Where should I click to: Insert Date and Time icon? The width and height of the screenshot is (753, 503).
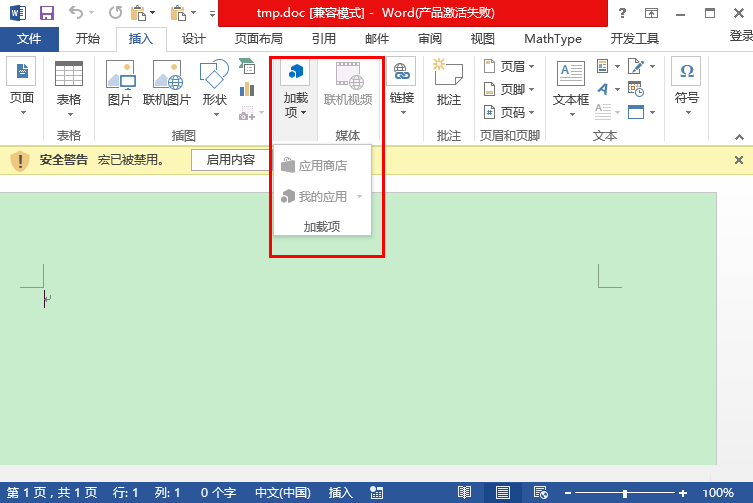(x=636, y=89)
